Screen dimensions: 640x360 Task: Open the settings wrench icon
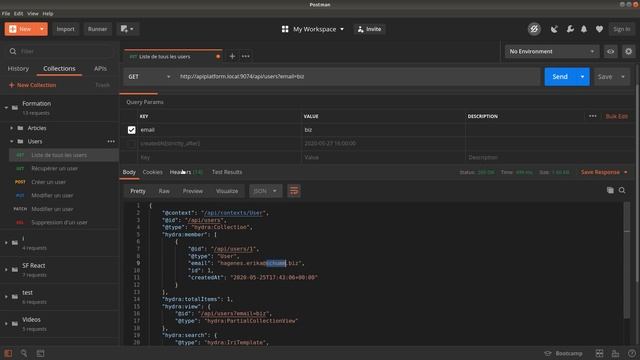click(570, 29)
